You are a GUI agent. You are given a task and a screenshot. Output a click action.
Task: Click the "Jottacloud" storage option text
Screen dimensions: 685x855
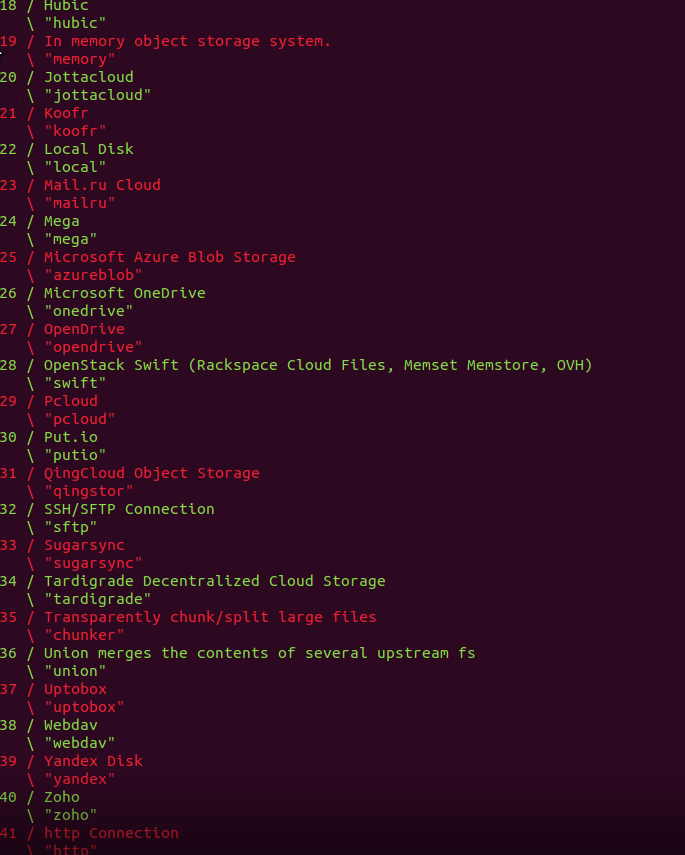(88, 77)
